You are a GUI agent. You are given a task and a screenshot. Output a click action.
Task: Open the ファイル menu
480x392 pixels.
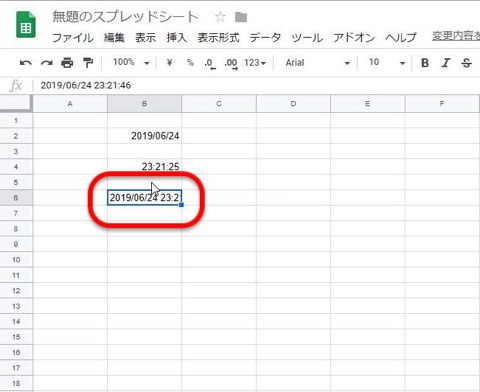point(73,37)
